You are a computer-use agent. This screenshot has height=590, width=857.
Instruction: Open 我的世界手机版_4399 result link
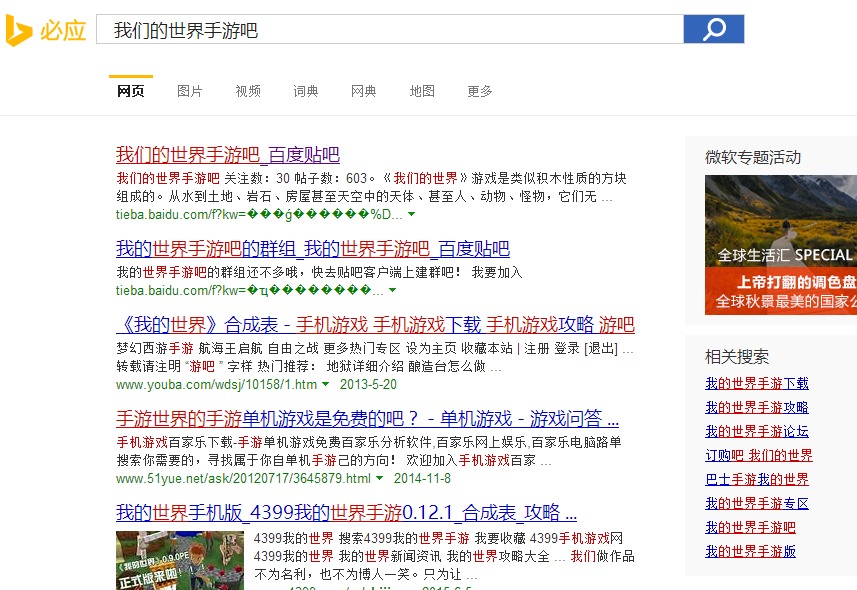(x=346, y=513)
